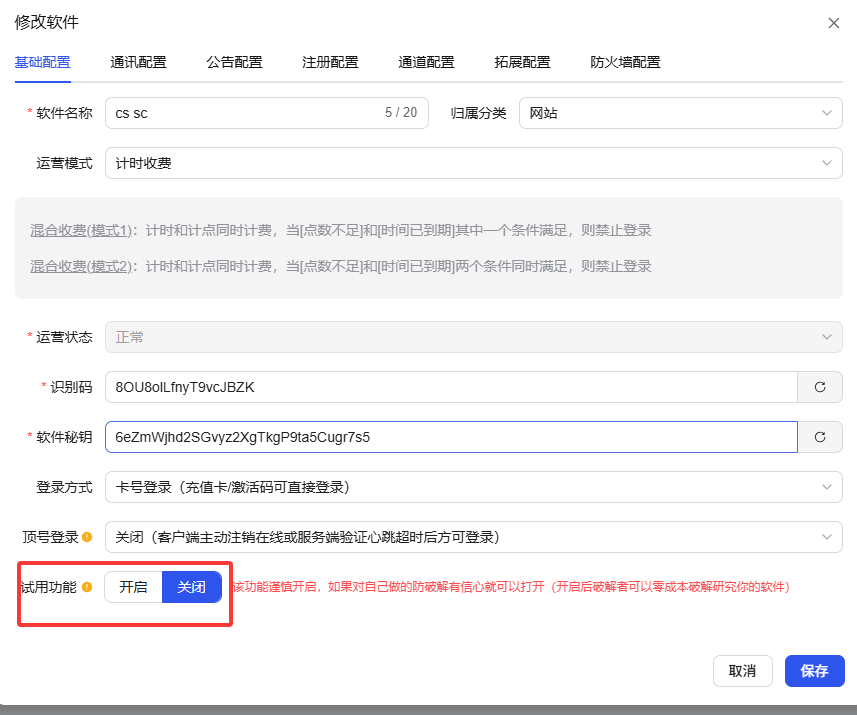857x715 pixels.
Task: Set 试用功能 to 关闭
Action: pos(192,587)
